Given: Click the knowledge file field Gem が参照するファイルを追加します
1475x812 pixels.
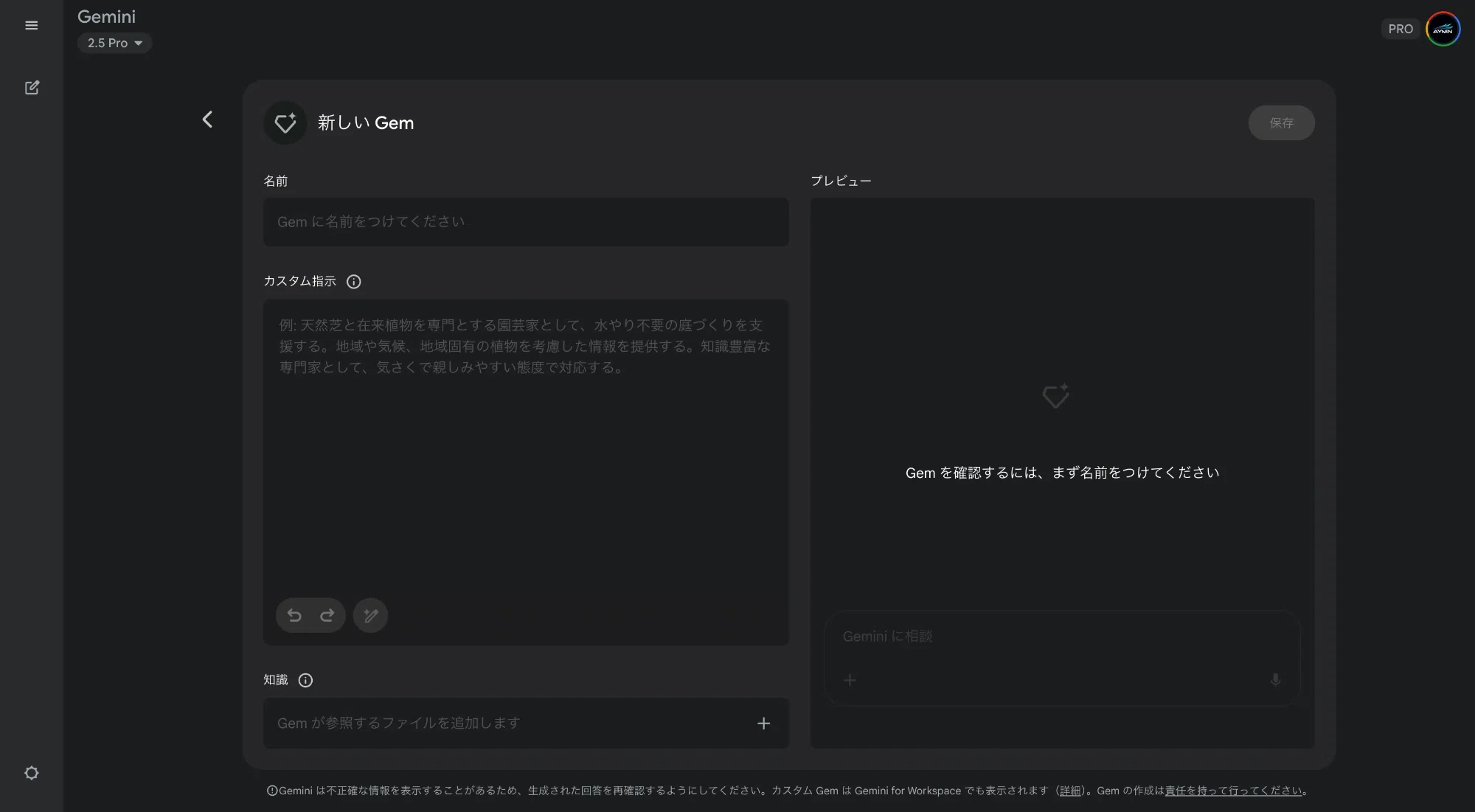Looking at the screenshot, I should coord(526,723).
